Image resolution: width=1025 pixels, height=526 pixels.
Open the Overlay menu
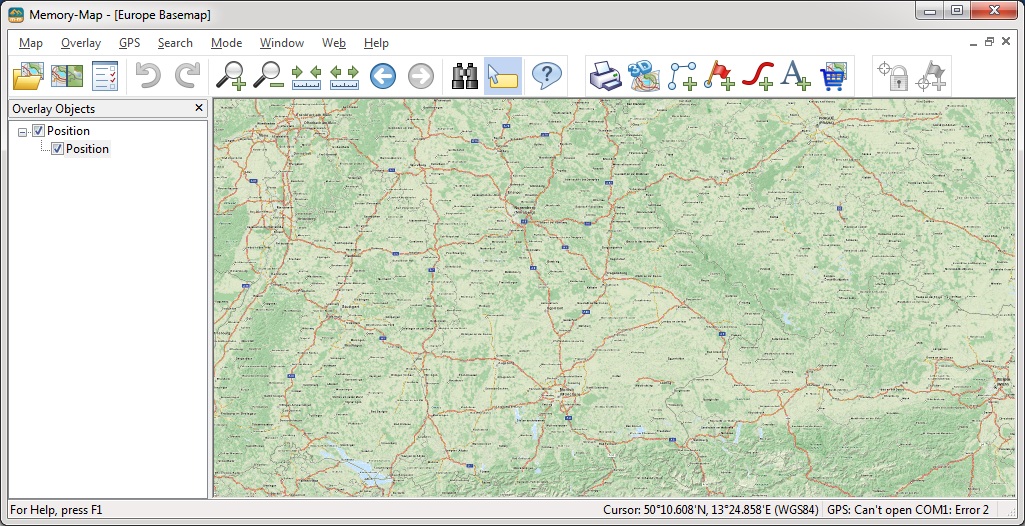(81, 43)
